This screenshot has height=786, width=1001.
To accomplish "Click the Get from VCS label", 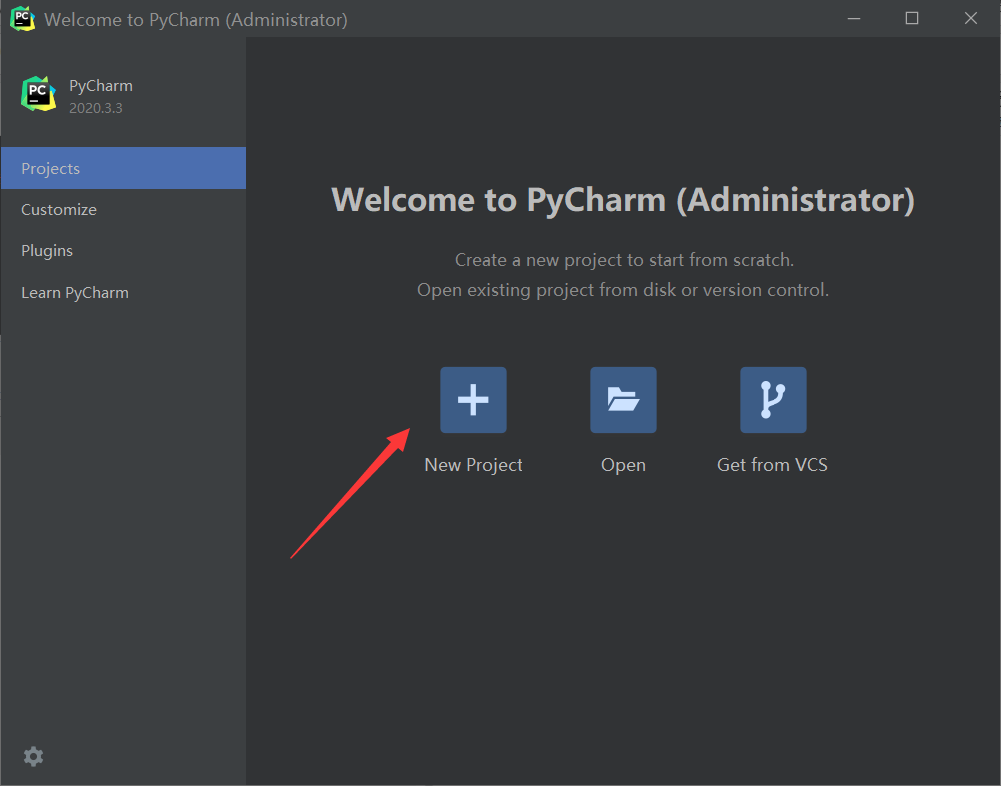I will 772,465.
